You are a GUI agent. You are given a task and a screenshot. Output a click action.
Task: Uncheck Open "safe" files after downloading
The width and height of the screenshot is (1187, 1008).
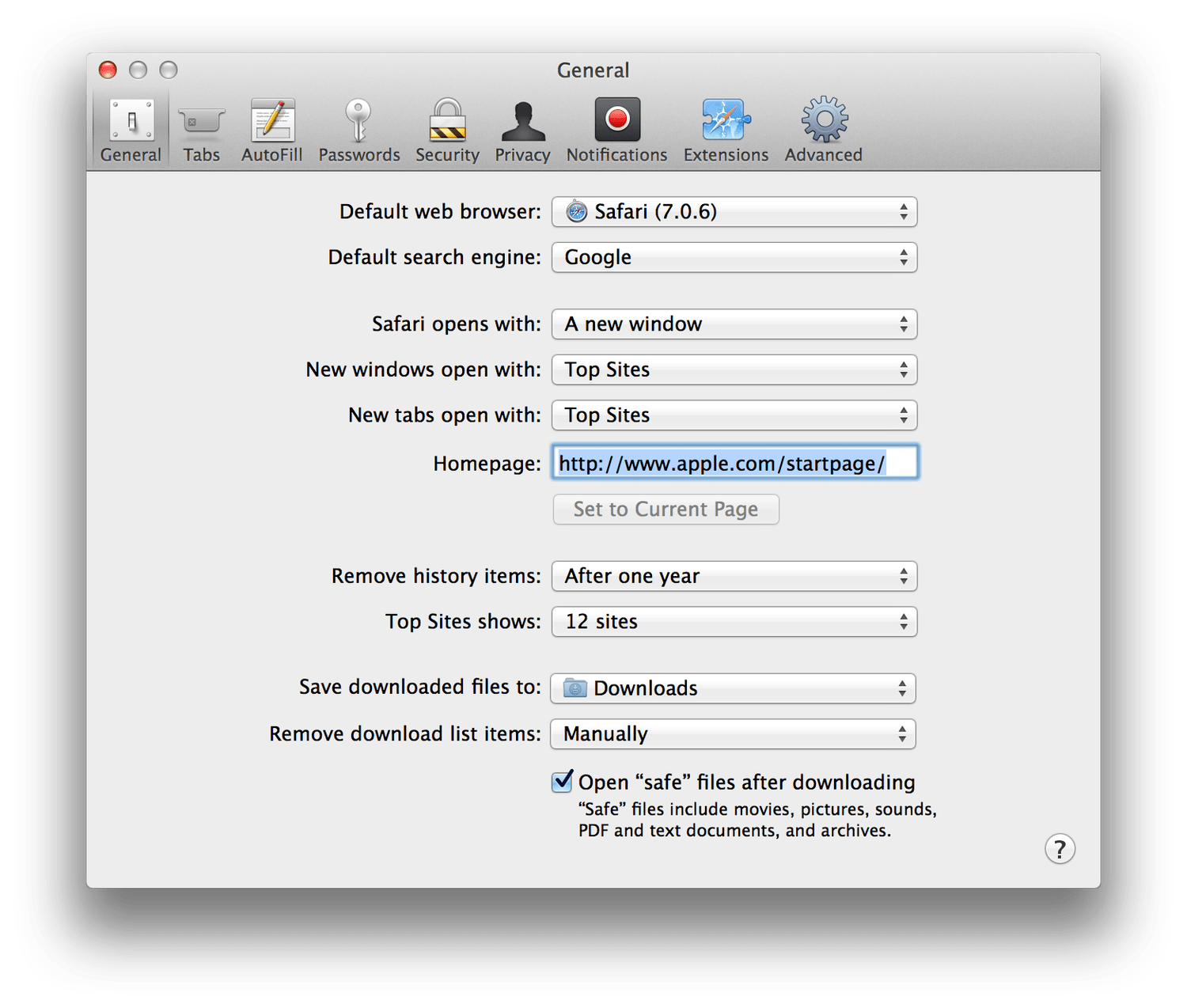pyautogui.click(x=562, y=782)
